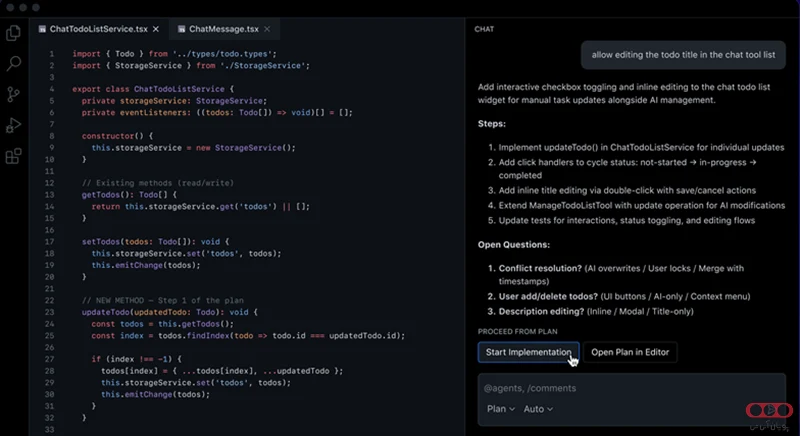This screenshot has height=436, width=800.
Task: Click 'return this.storageService.get' line
Action: pos(201,206)
